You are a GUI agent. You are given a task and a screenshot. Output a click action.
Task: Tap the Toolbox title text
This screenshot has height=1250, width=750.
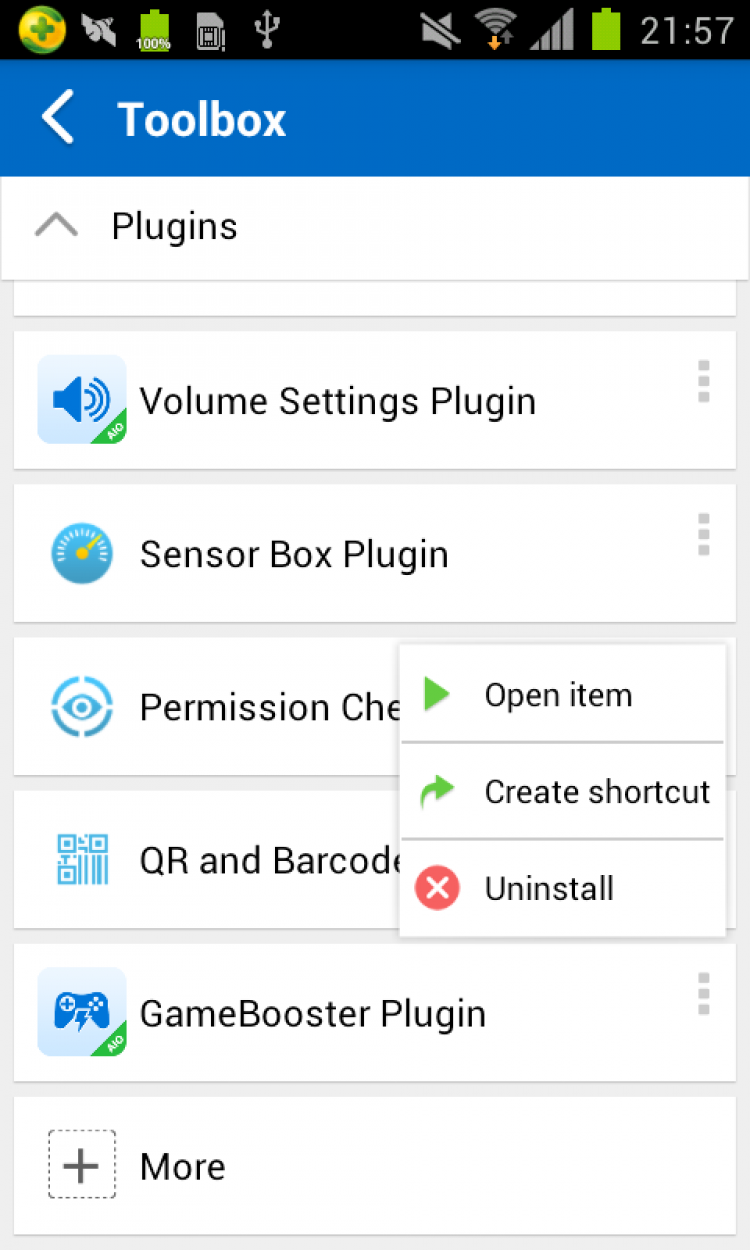click(202, 120)
